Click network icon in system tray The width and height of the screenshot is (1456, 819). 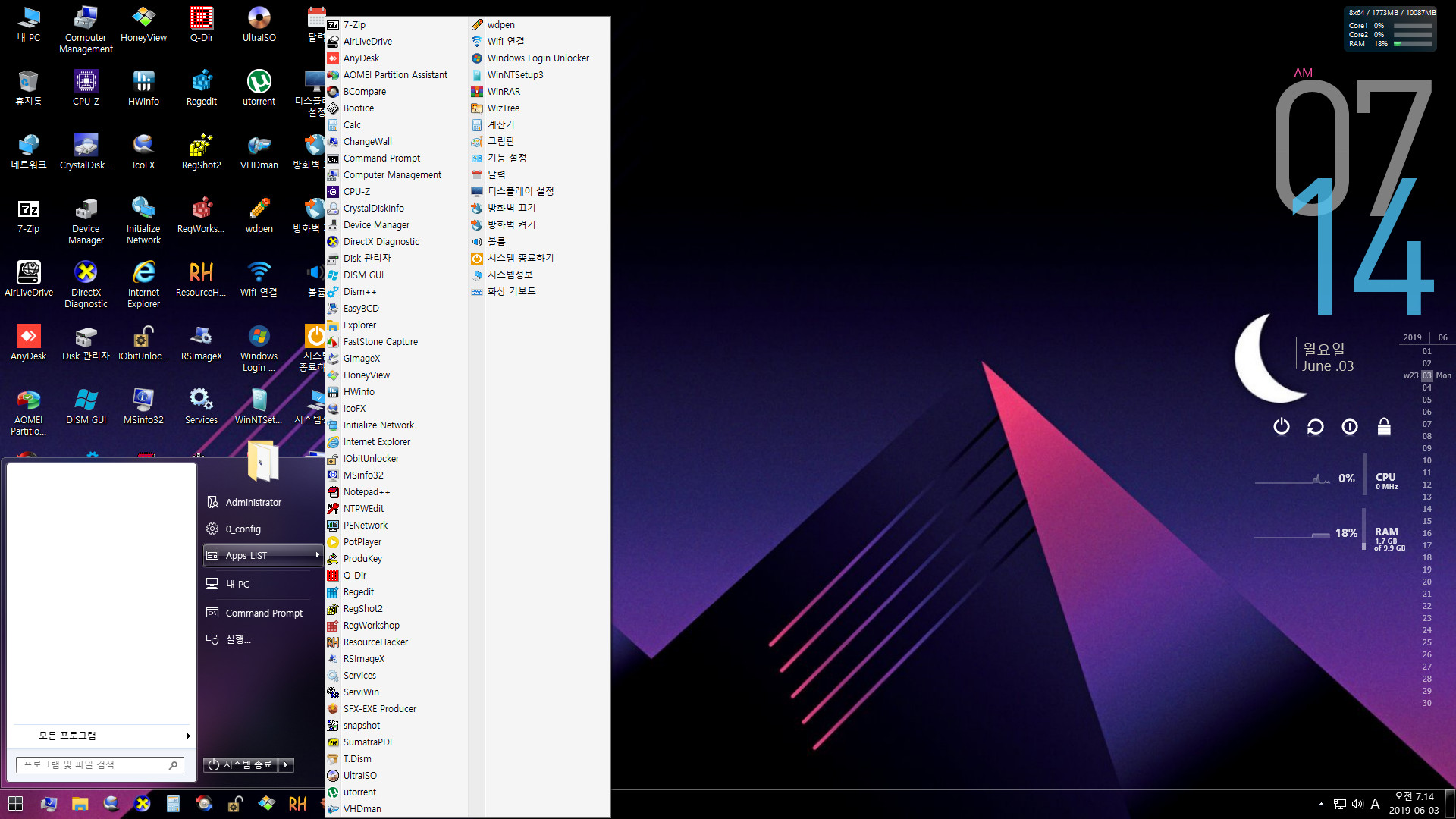1339,804
